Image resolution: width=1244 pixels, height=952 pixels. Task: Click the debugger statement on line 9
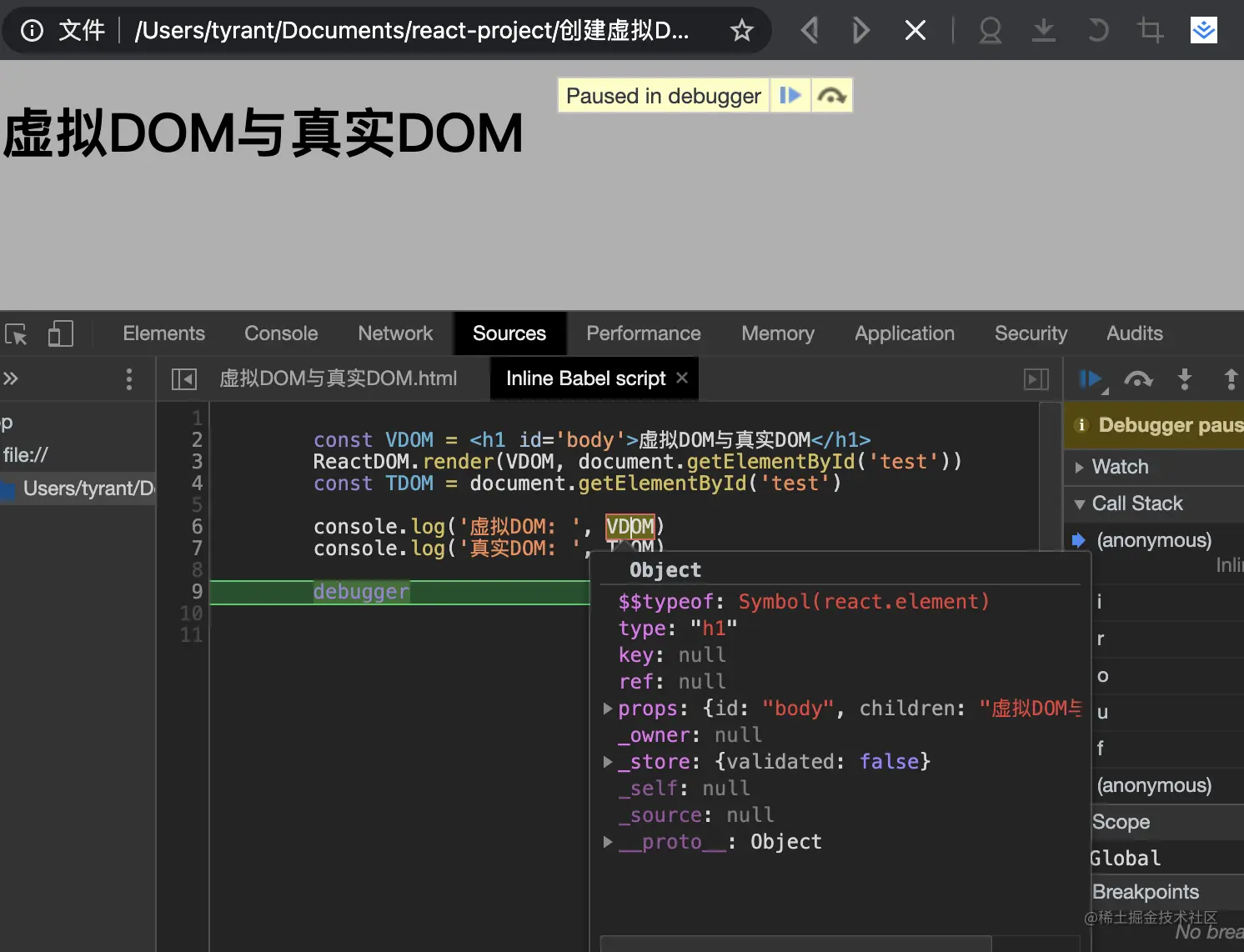pos(361,592)
